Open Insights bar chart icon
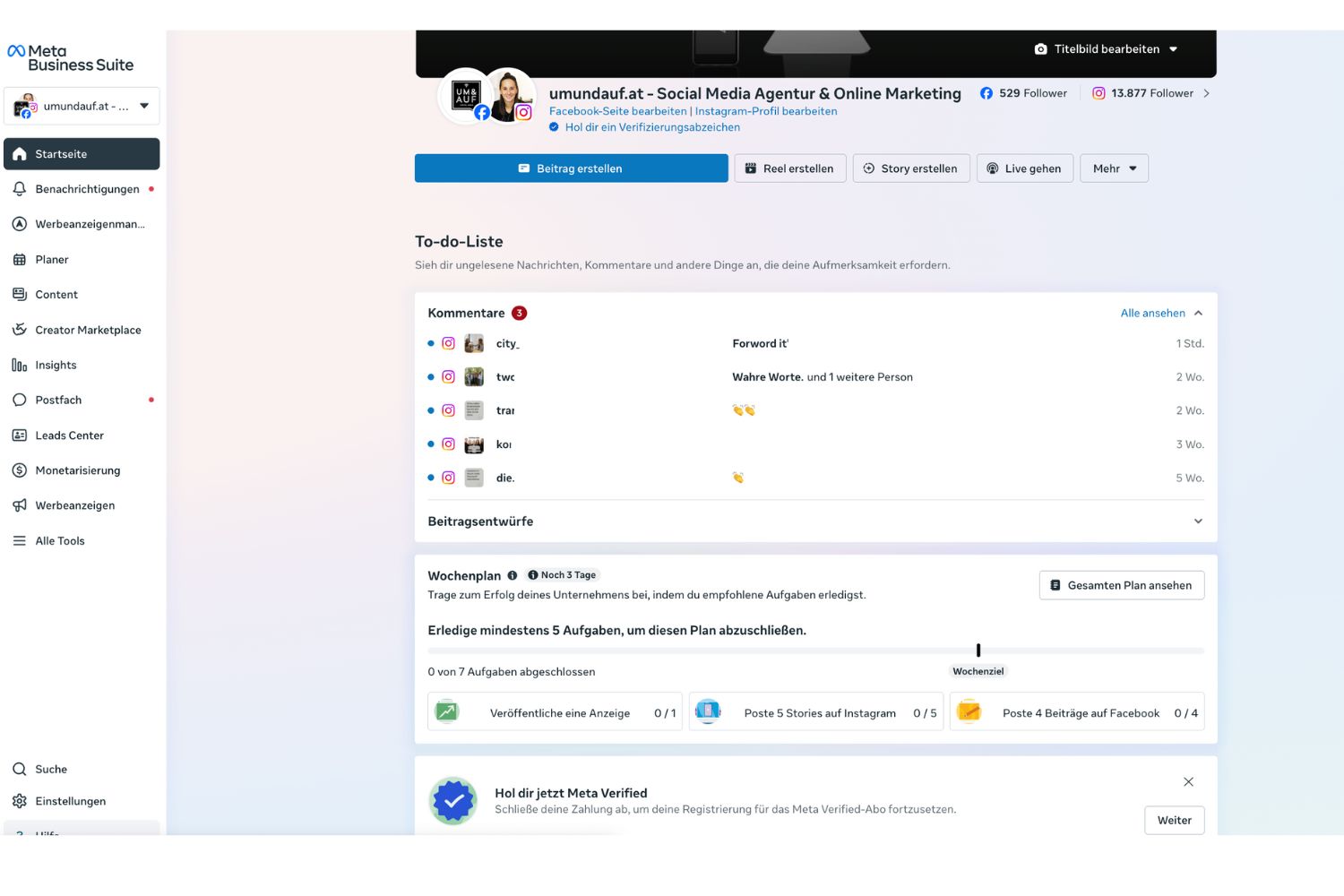Viewport: 1344px width, 896px height. [20, 365]
